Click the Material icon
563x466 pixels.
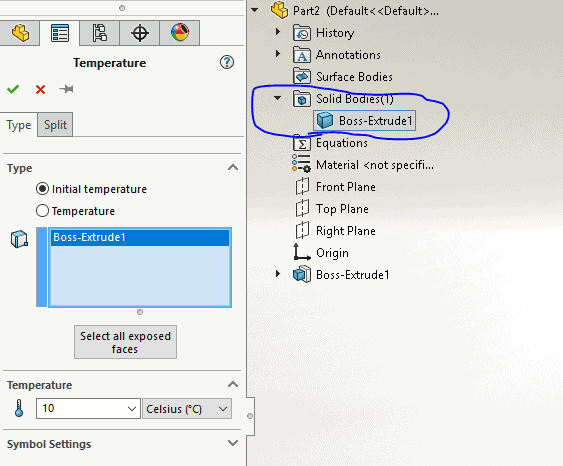coord(301,164)
